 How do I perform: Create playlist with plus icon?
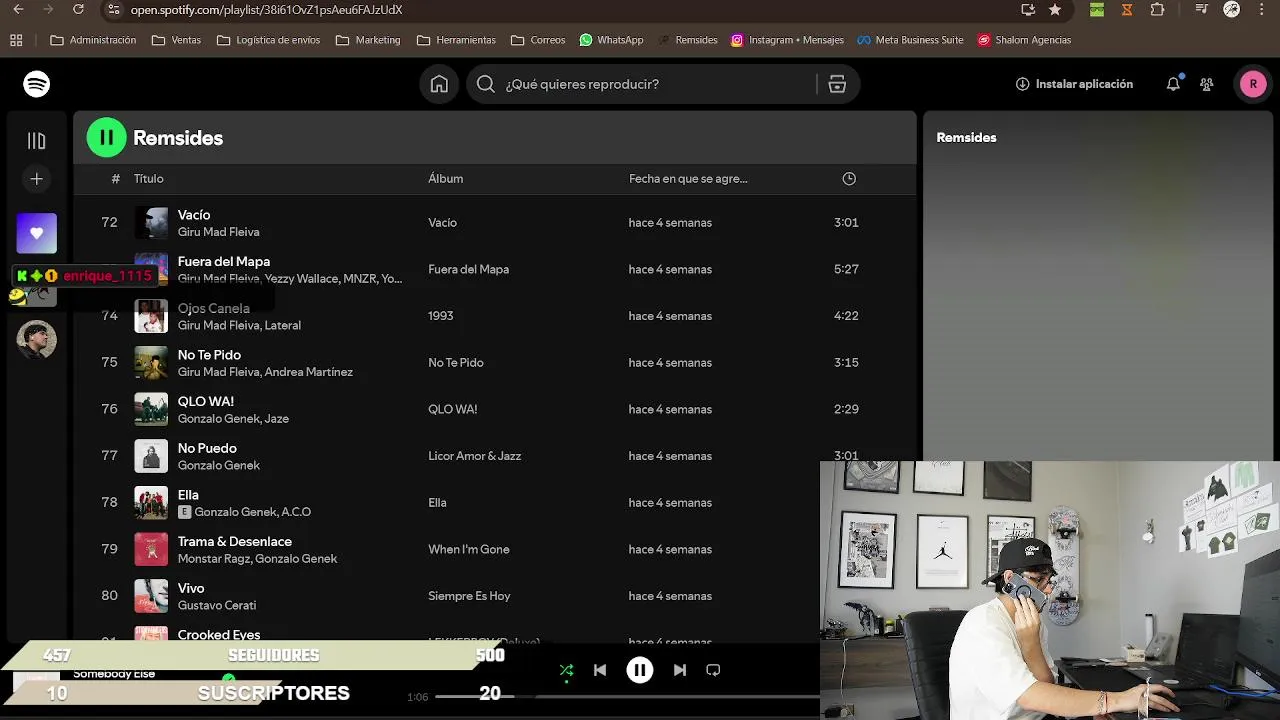(37, 179)
